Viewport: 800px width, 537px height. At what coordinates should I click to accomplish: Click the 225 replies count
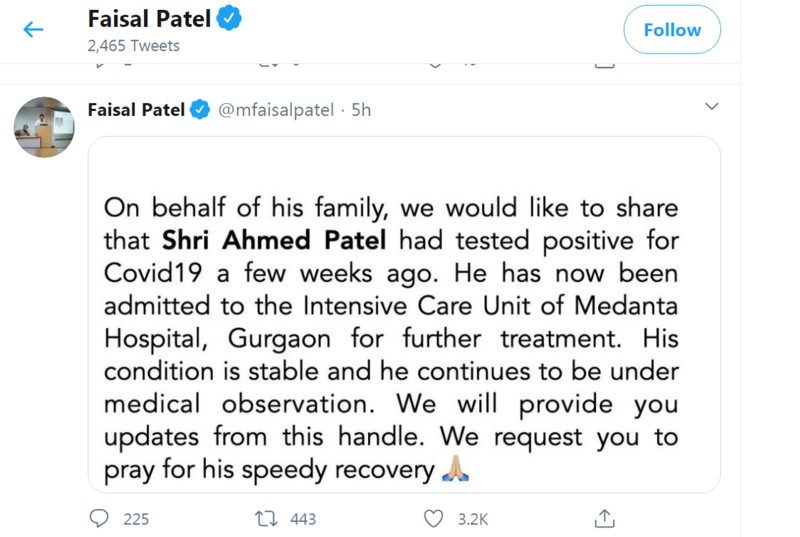[134, 518]
